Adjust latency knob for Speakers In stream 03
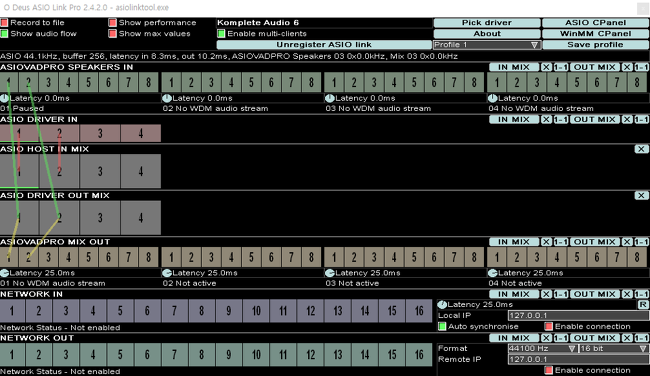Image resolution: width=650 pixels, height=376 pixels. (330, 98)
